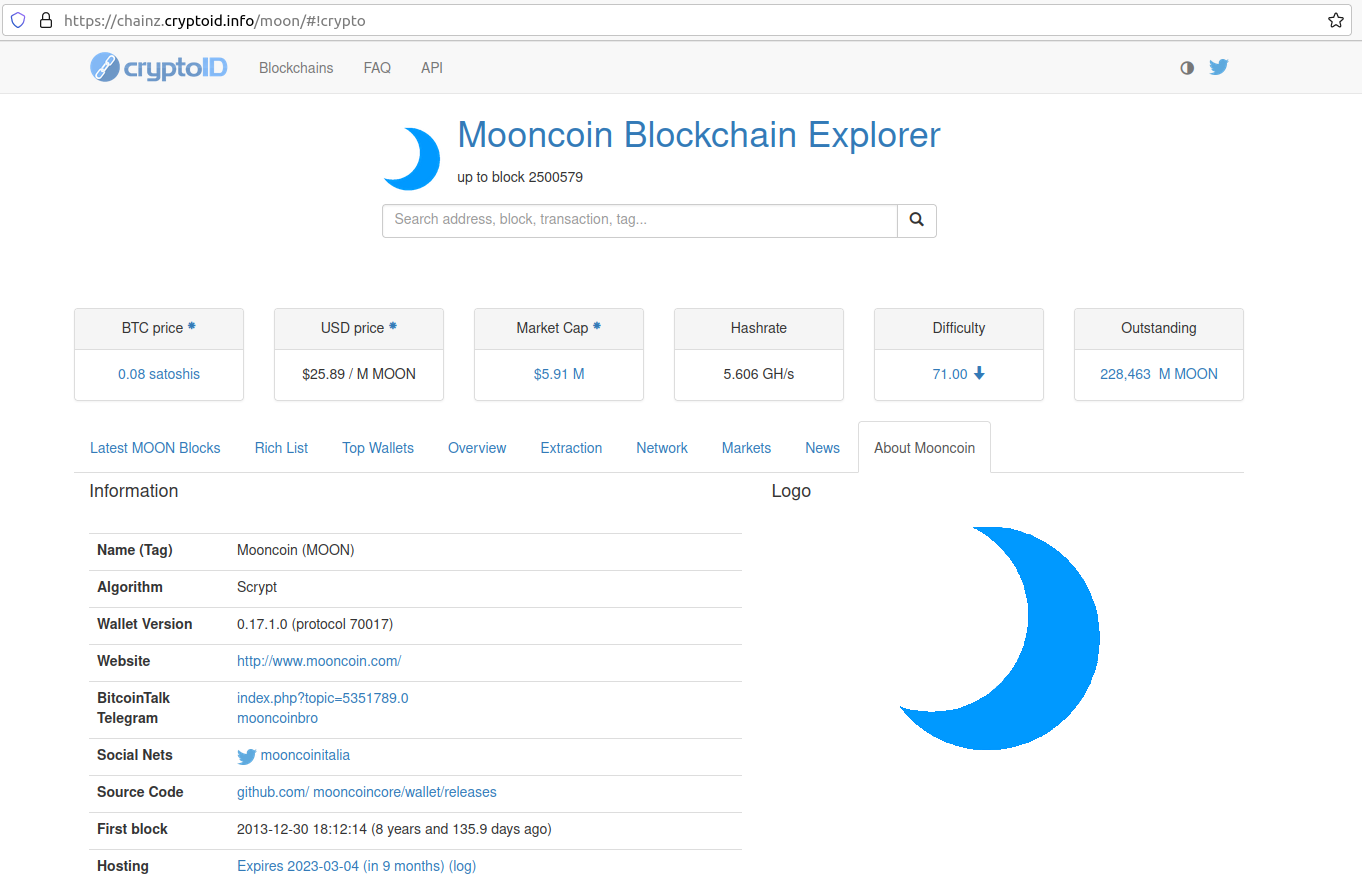The image size is (1362, 894).
Task: Click the Information section heading
Action: tap(134, 491)
